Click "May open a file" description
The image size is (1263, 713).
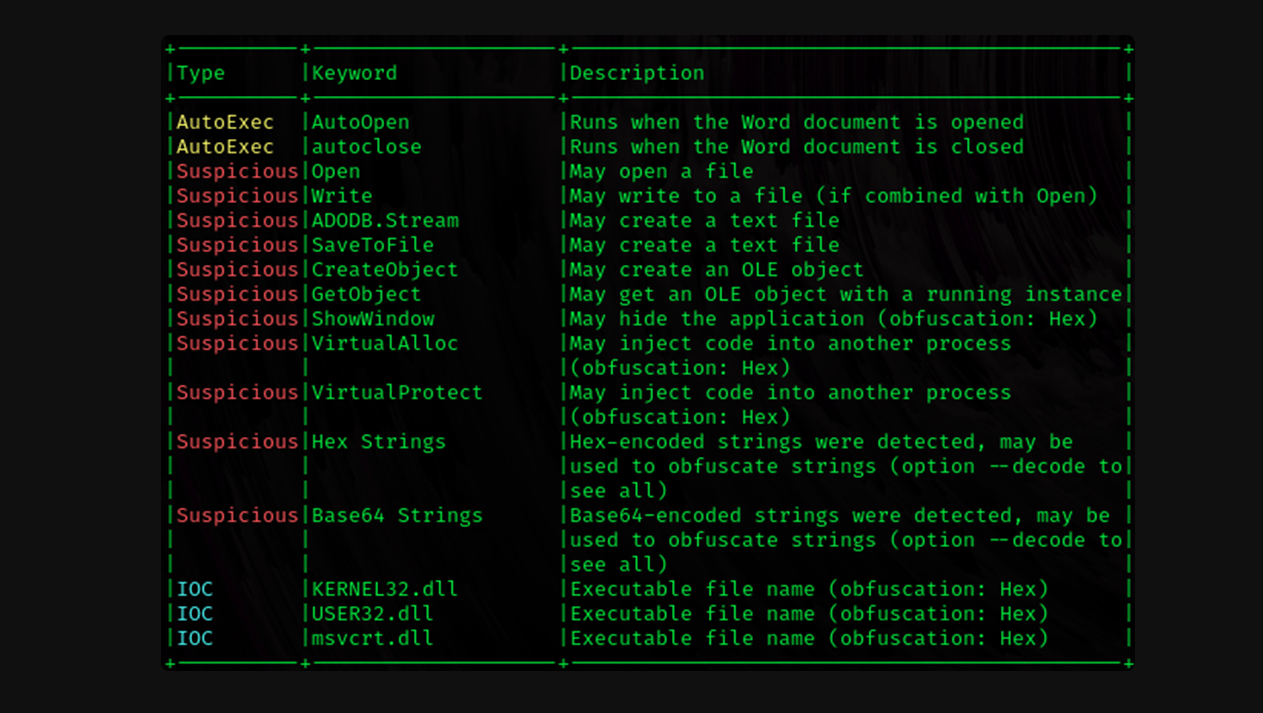(x=661, y=171)
